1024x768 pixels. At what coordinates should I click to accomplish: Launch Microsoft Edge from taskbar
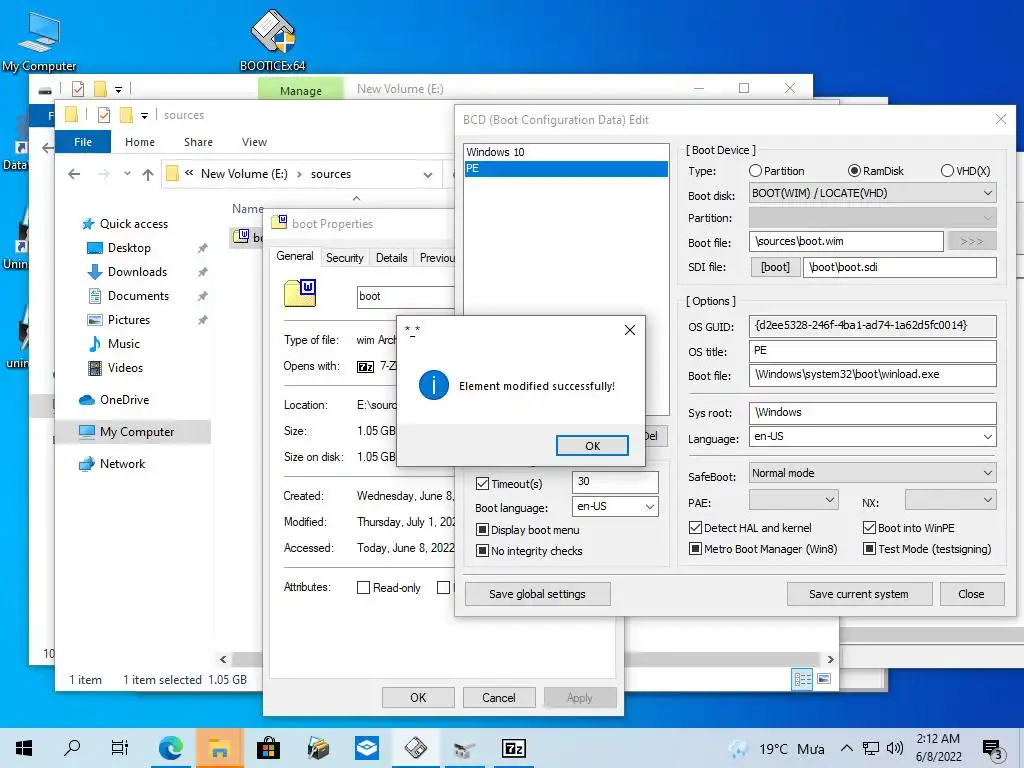click(170, 748)
